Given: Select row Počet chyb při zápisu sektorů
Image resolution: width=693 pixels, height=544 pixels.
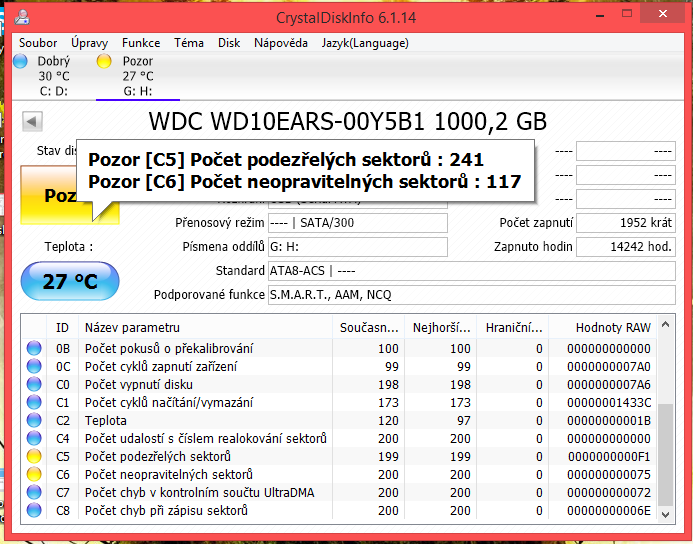Looking at the screenshot, I should (x=339, y=510).
